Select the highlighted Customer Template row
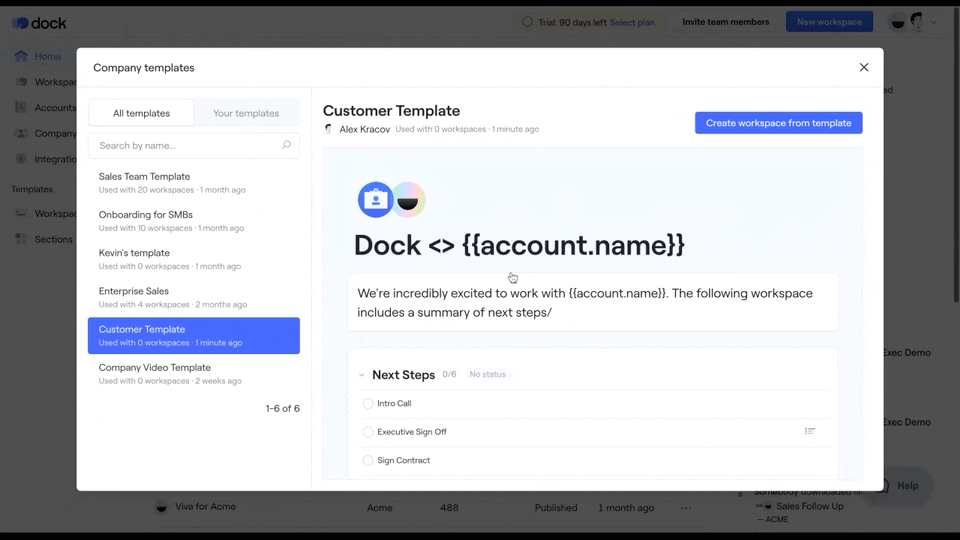This screenshot has height=540, width=960. [193, 336]
